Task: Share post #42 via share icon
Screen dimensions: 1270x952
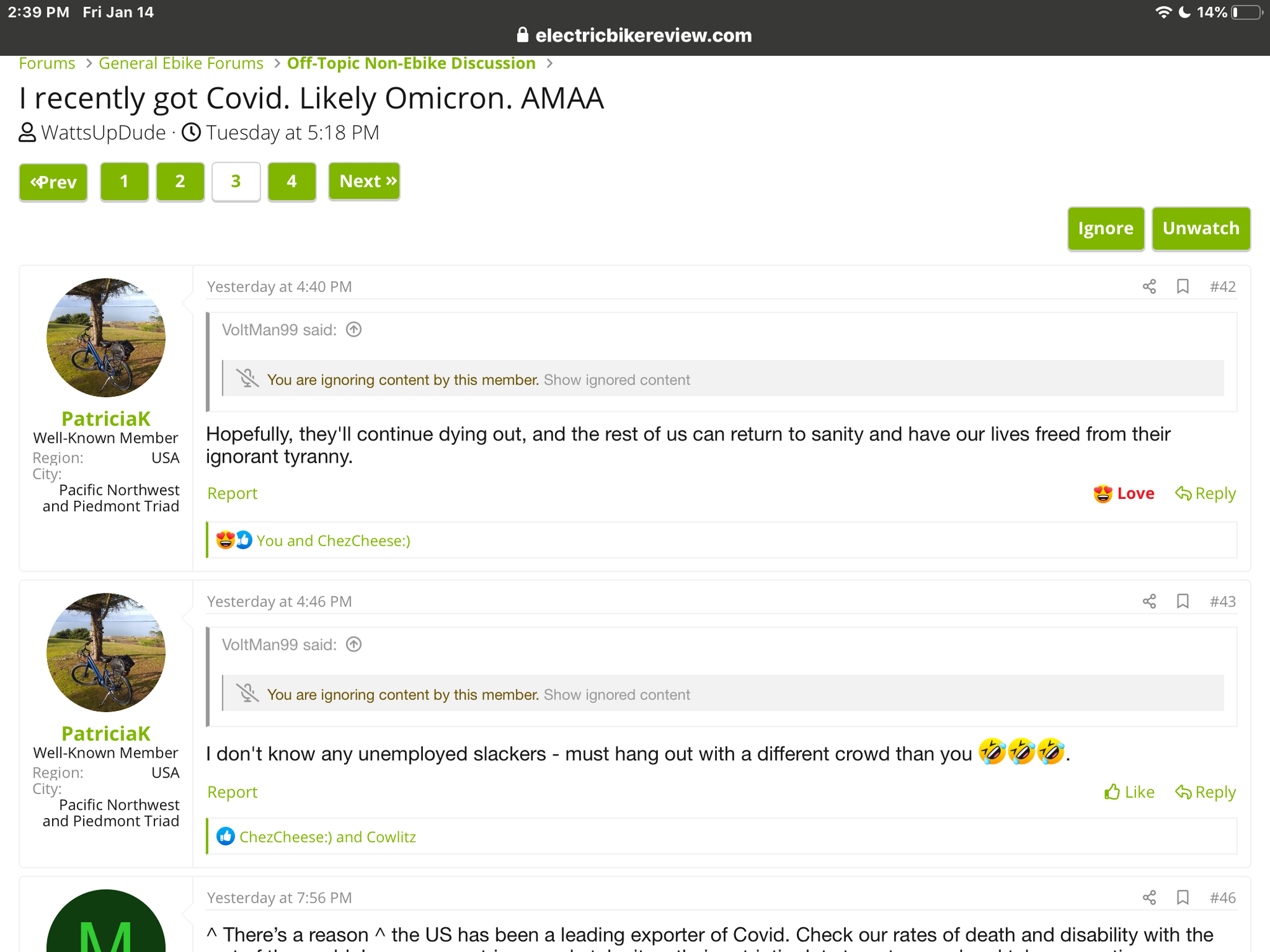Action: (1149, 286)
